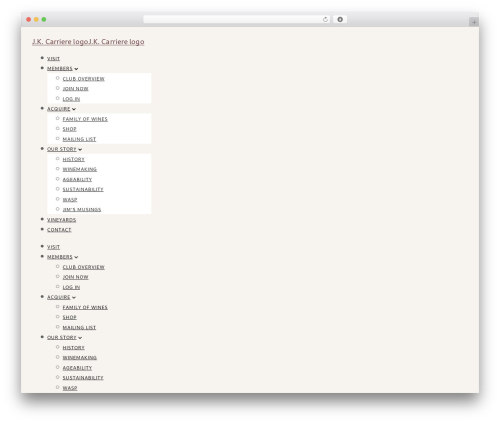This screenshot has height=423, width=500.
Task: Open Shop in the lower list
Action: (x=70, y=317)
